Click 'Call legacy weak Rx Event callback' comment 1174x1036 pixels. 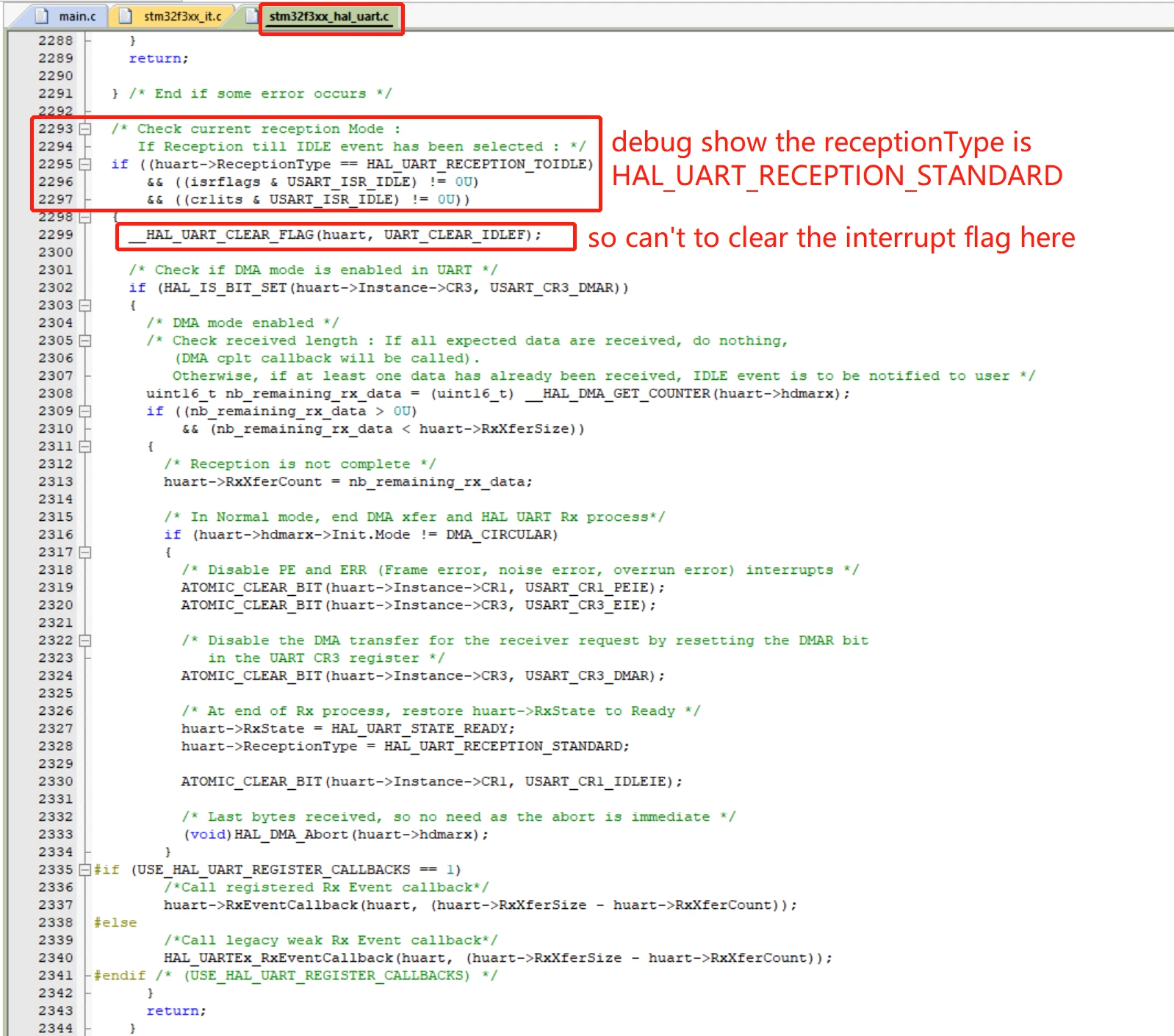click(331, 940)
